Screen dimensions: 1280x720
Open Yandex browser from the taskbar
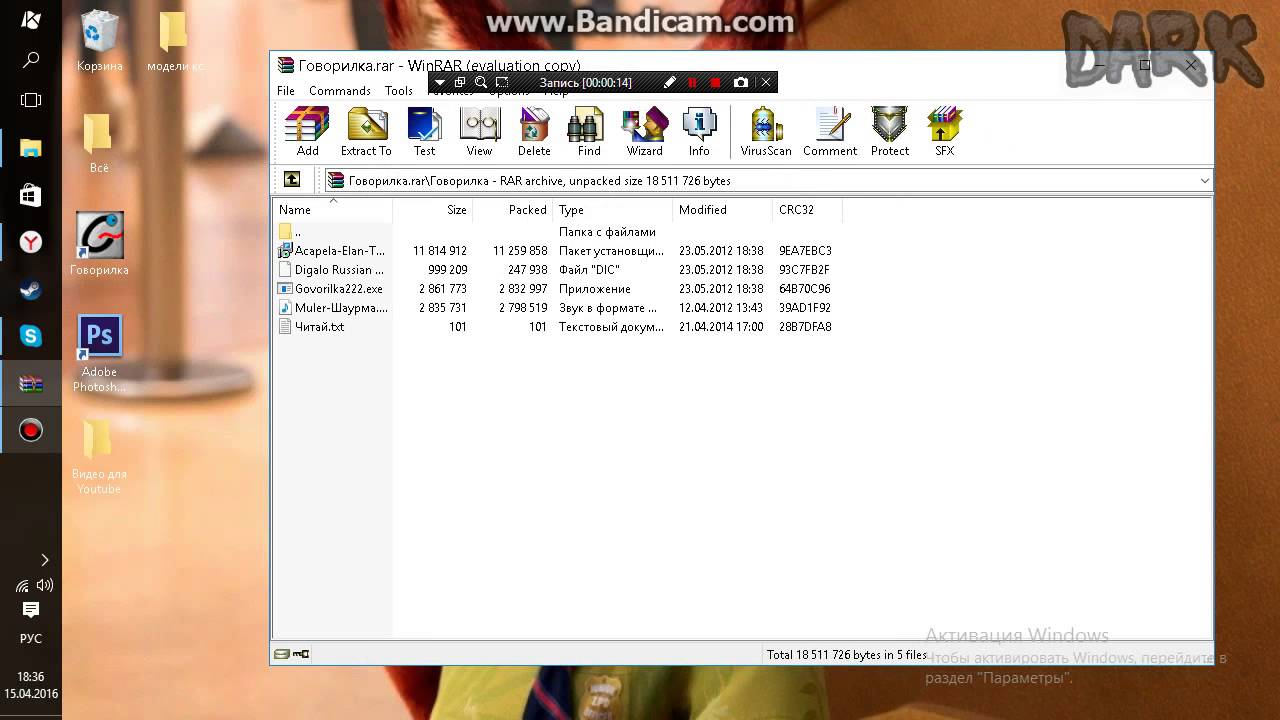tap(31, 242)
